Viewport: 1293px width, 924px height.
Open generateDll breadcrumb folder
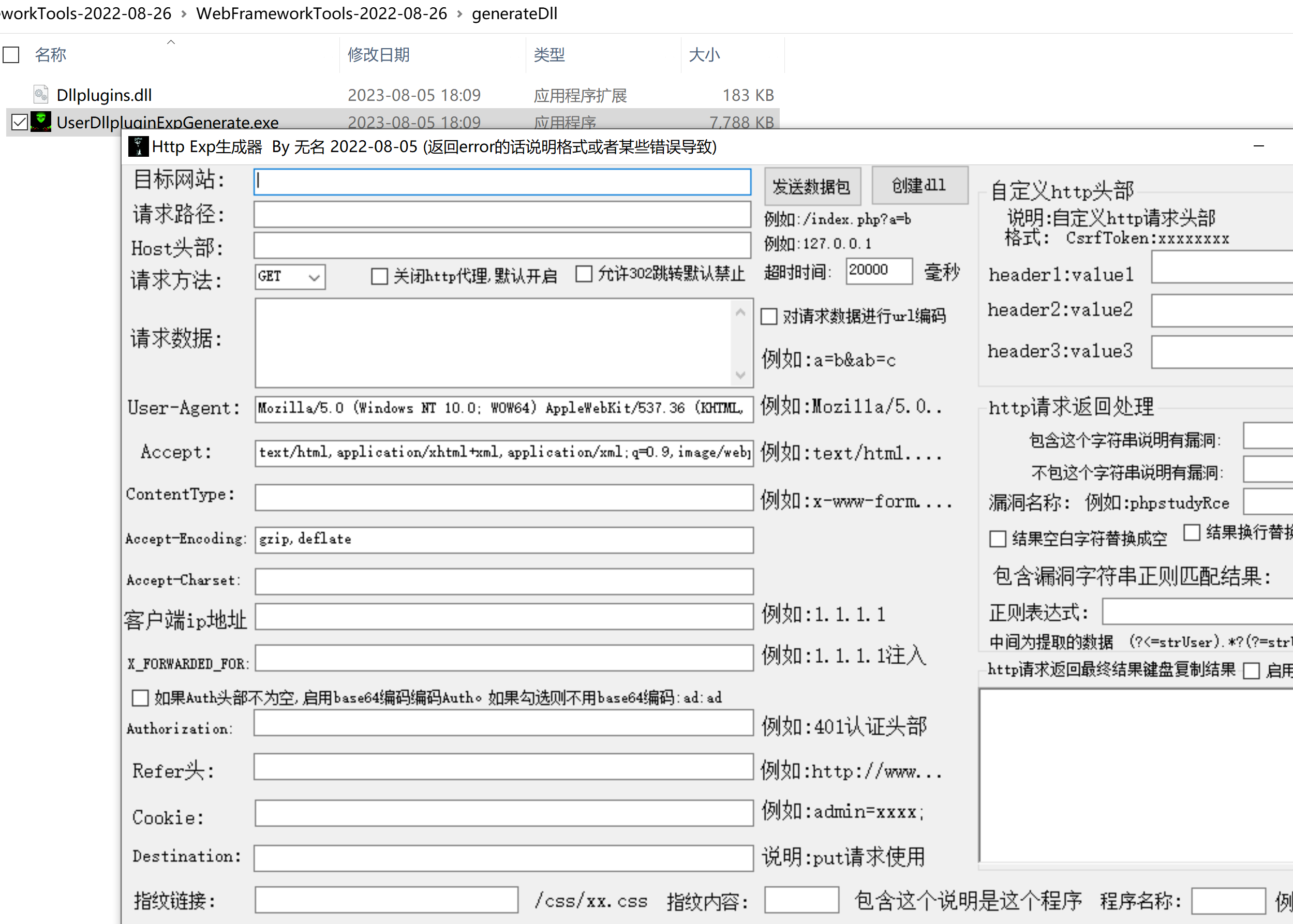tap(515, 13)
